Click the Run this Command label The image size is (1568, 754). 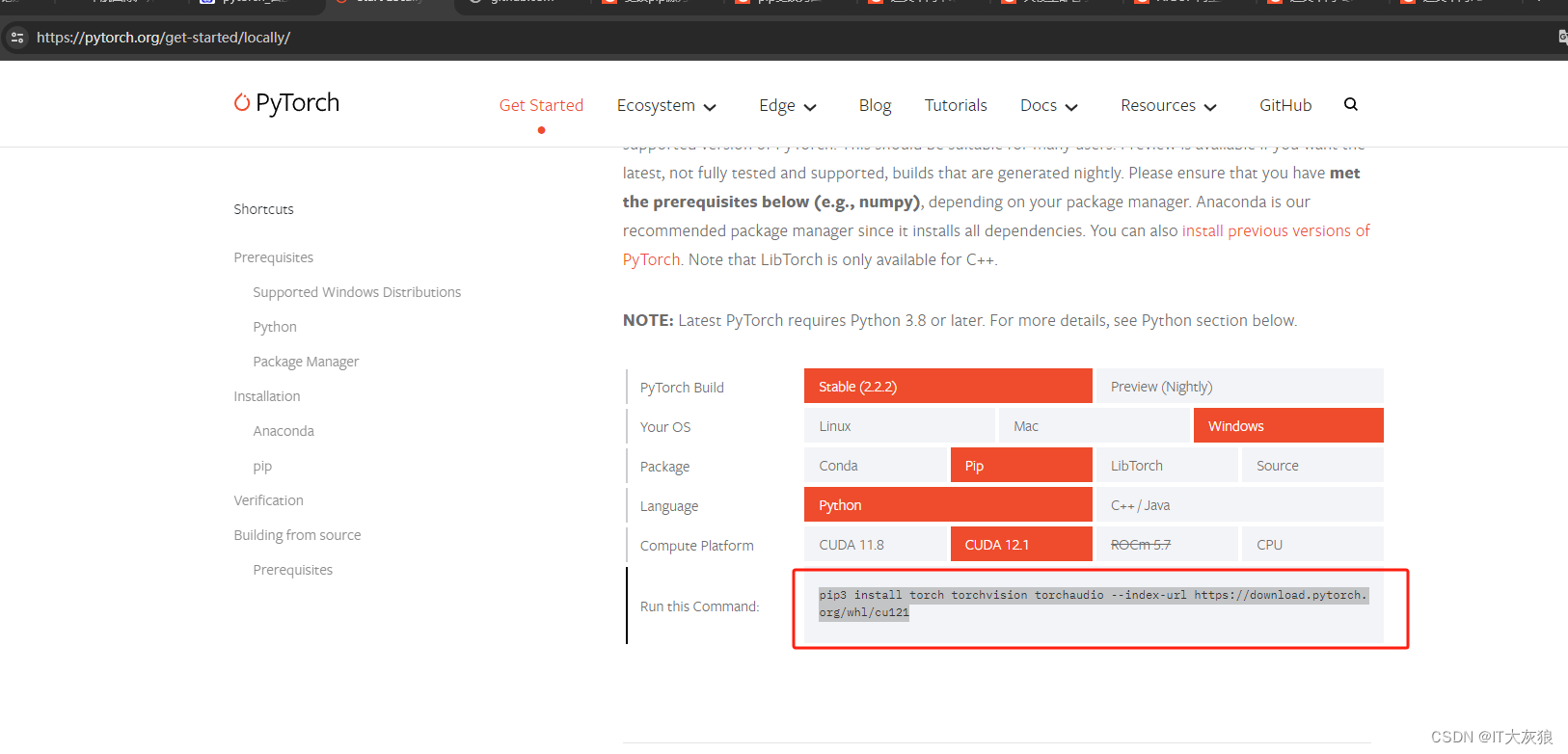coord(700,606)
